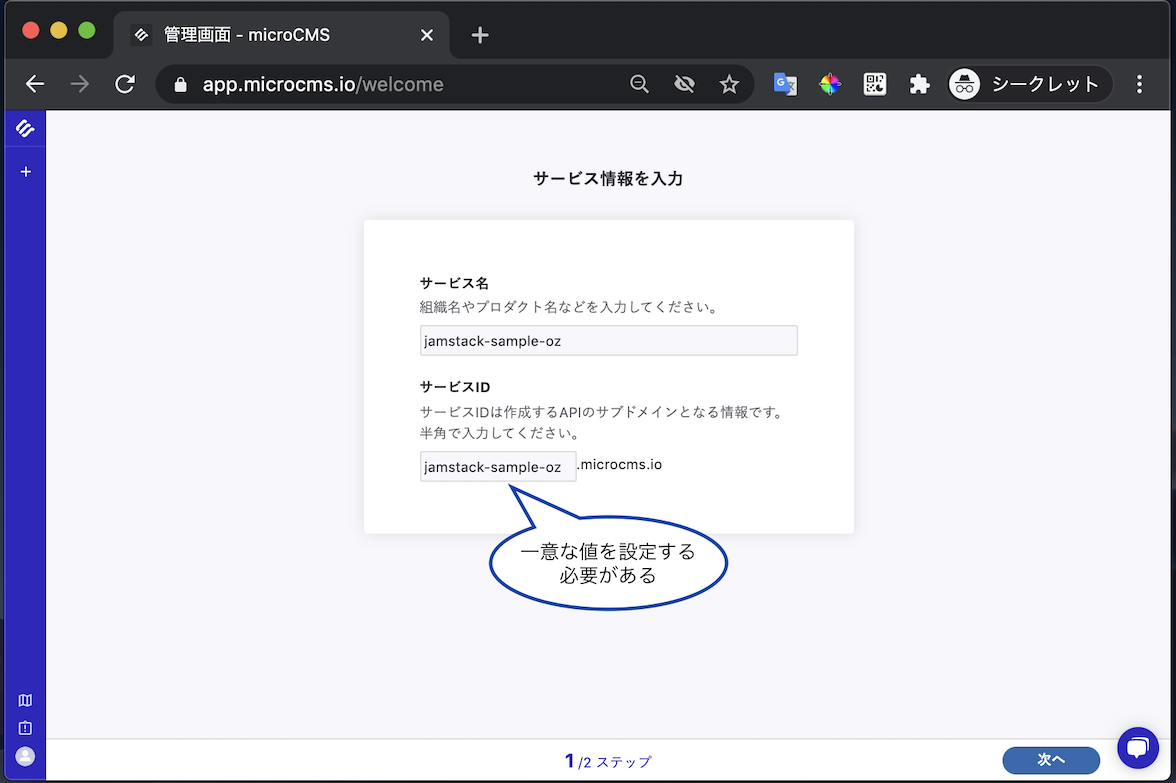1176x783 pixels.
Task: Go back with the browser back arrow
Action: pyautogui.click(x=34, y=84)
